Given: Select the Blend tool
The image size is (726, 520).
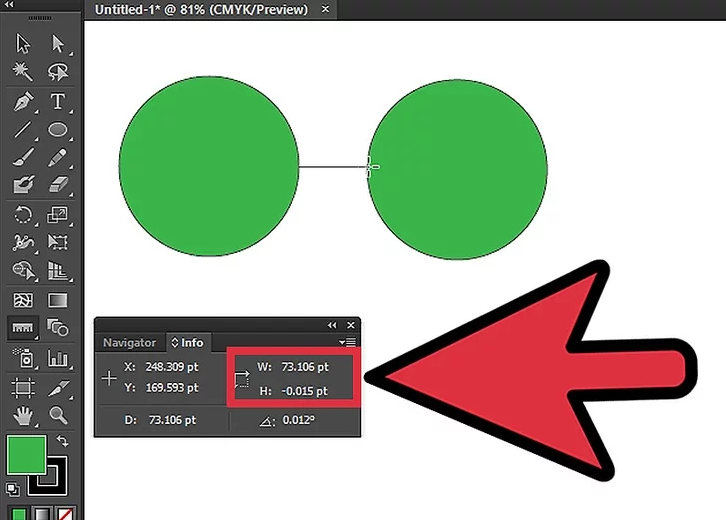Looking at the screenshot, I should [x=57, y=328].
